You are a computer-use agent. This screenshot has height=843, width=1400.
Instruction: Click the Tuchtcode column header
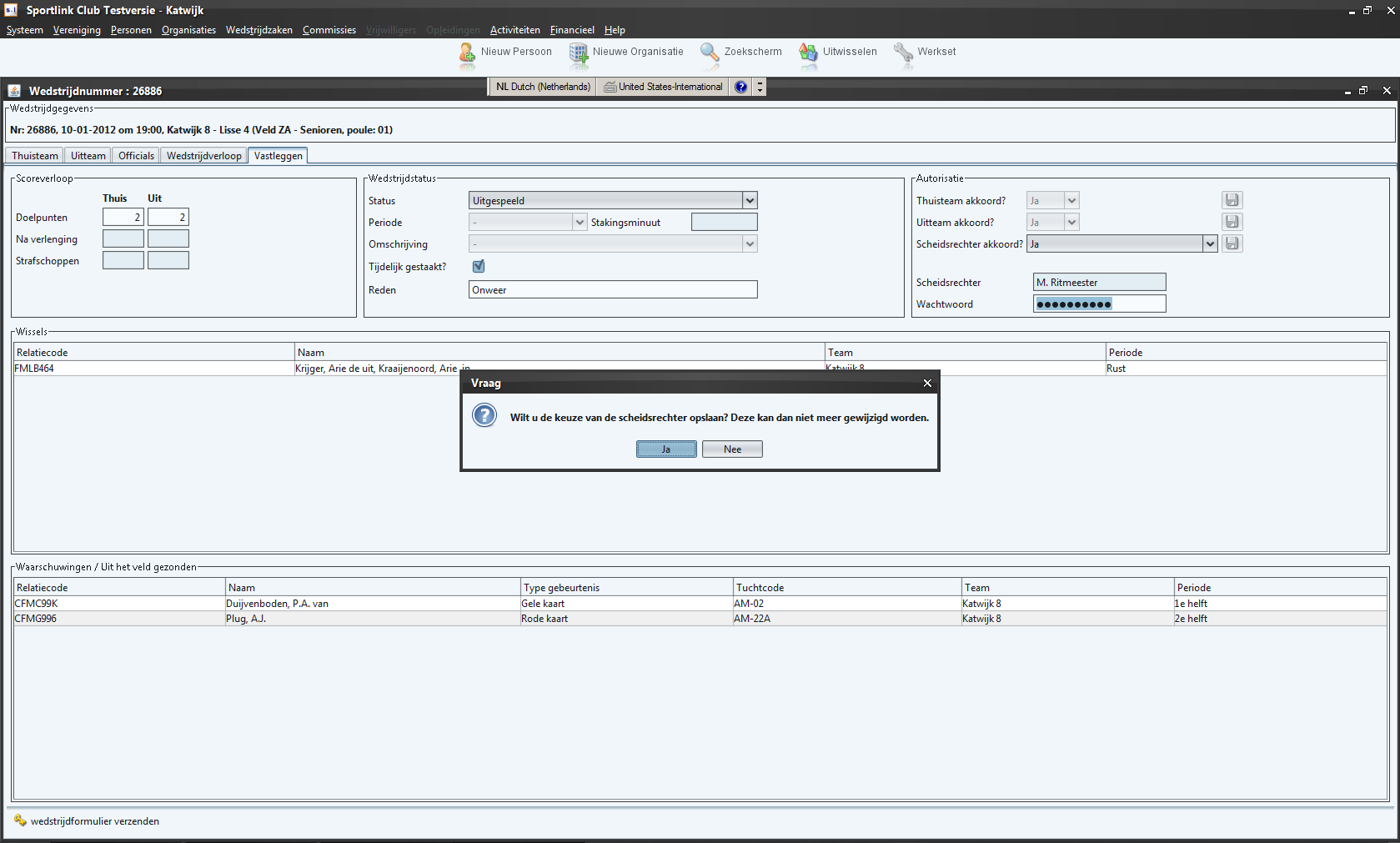point(846,588)
